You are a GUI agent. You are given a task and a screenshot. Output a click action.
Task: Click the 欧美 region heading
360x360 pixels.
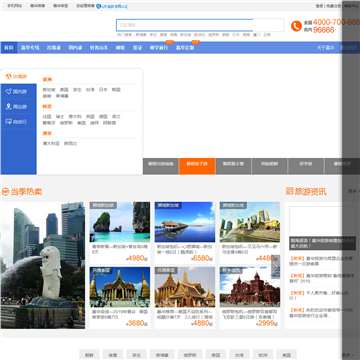click(47, 106)
